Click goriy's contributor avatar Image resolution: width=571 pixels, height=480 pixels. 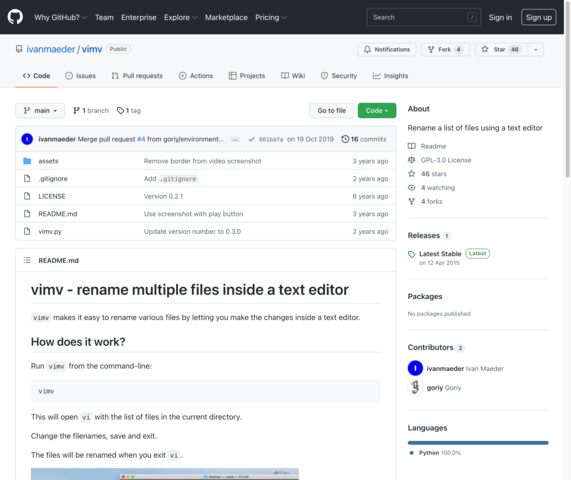click(415, 387)
